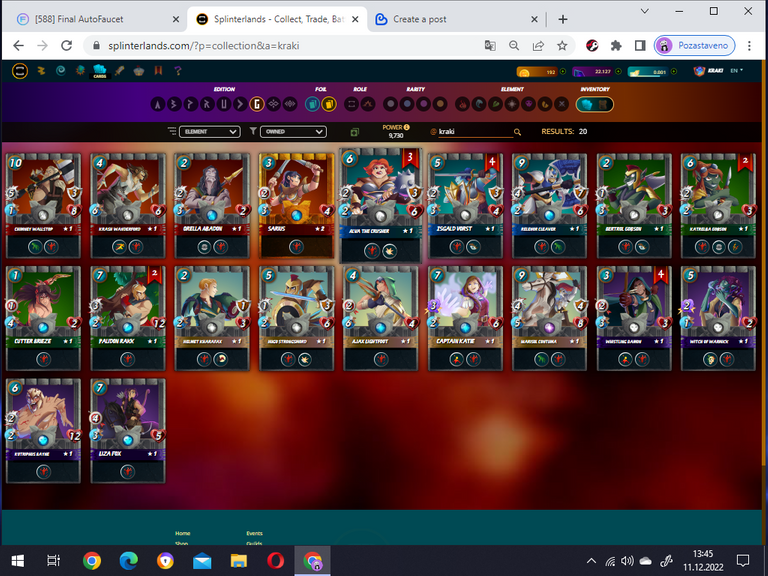Open the Alva the Crusher card

[381, 206]
